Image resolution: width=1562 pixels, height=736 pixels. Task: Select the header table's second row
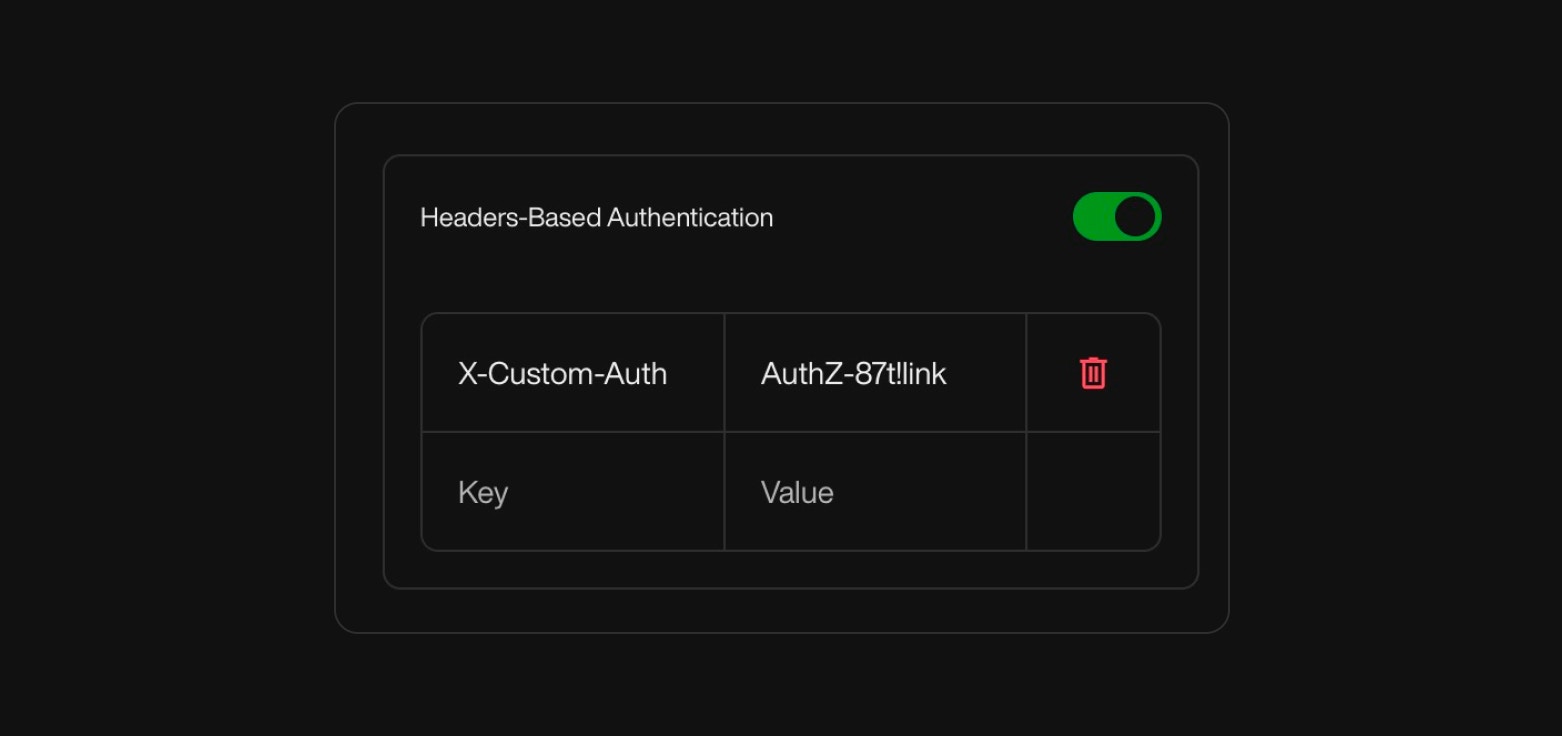[x=790, y=491]
